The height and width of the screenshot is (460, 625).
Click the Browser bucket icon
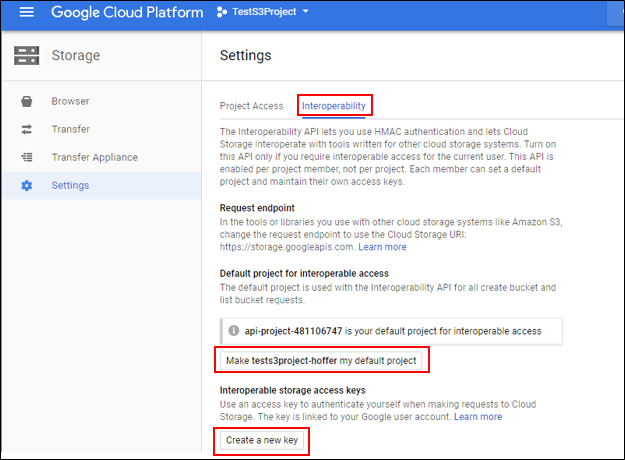pyautogui.click(x=27, y=101)
